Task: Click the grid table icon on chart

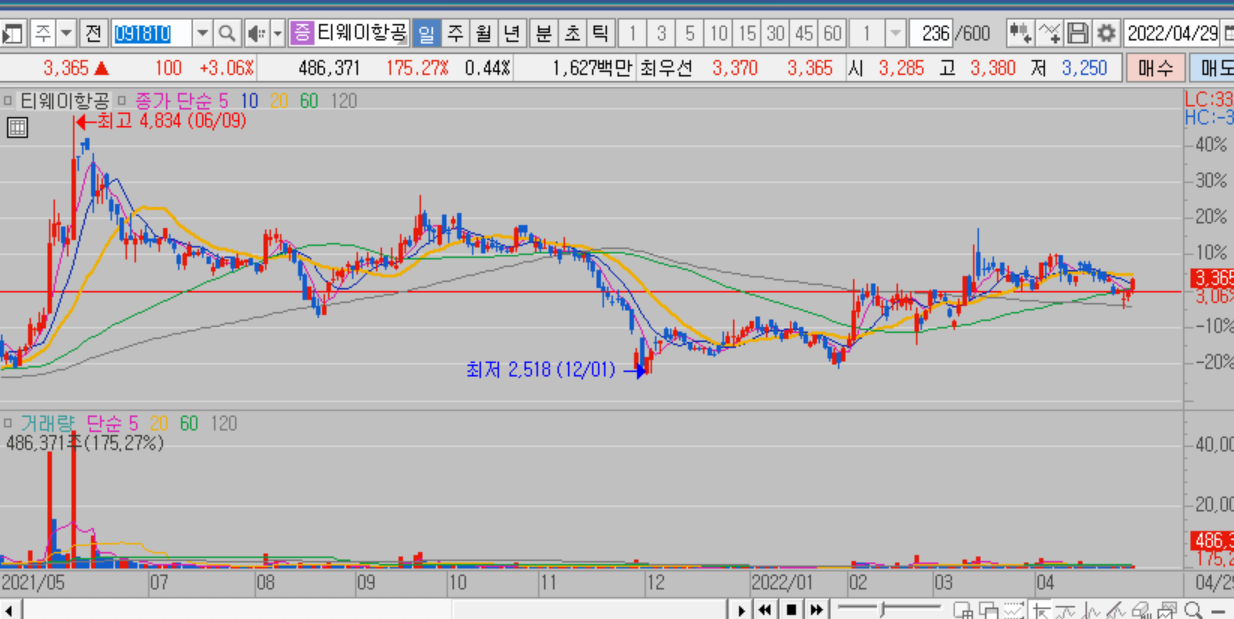Action: (x=17, y=127)
